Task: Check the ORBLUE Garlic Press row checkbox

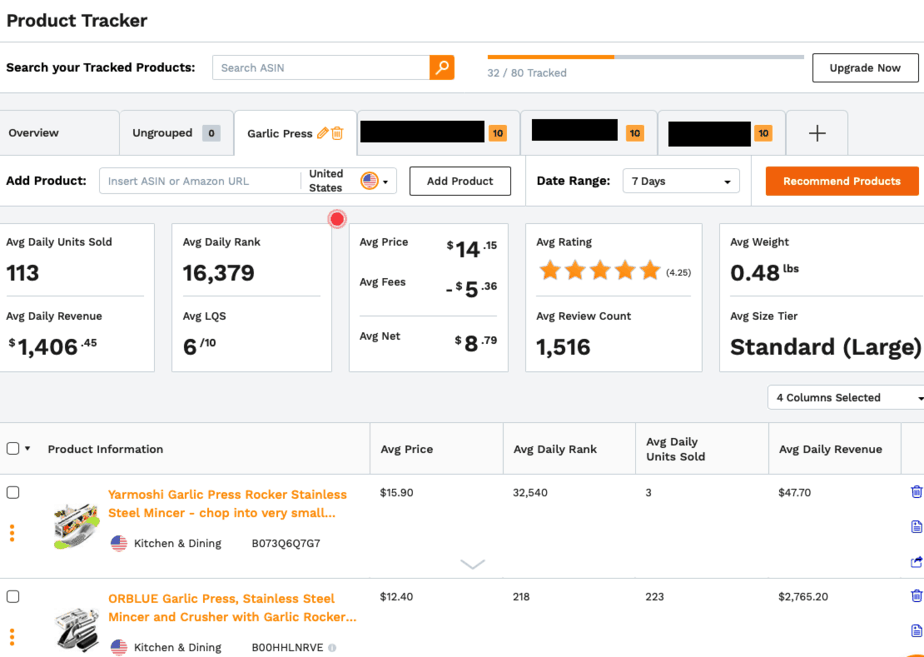Action: tap(13, 597)
